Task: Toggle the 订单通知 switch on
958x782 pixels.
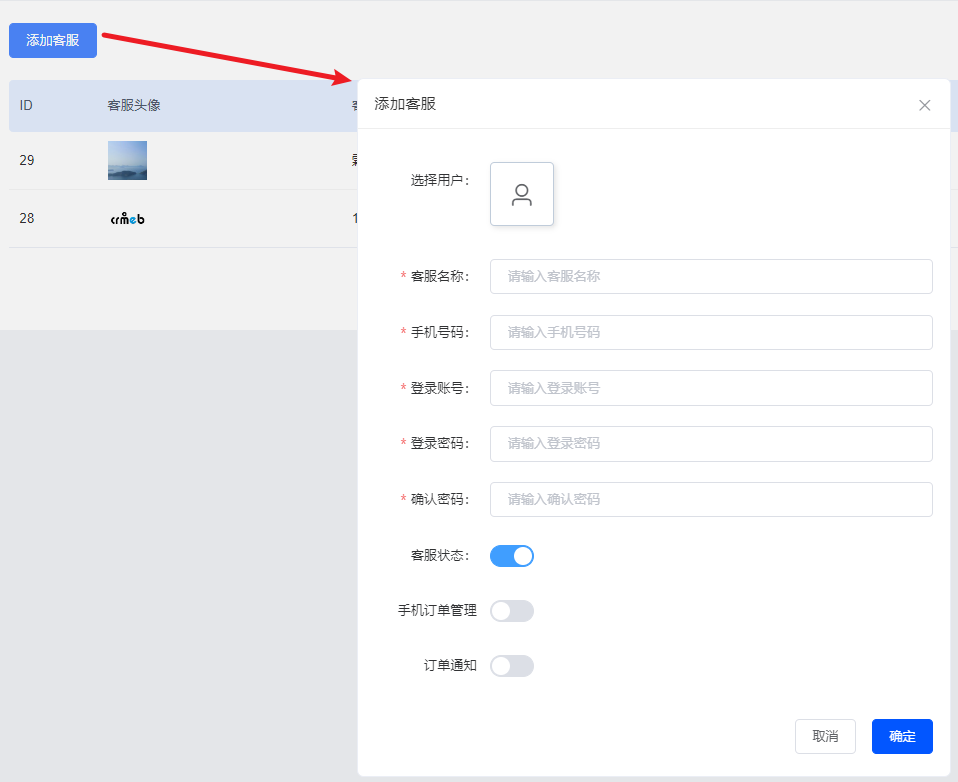Action: click(x=512, y=666)
